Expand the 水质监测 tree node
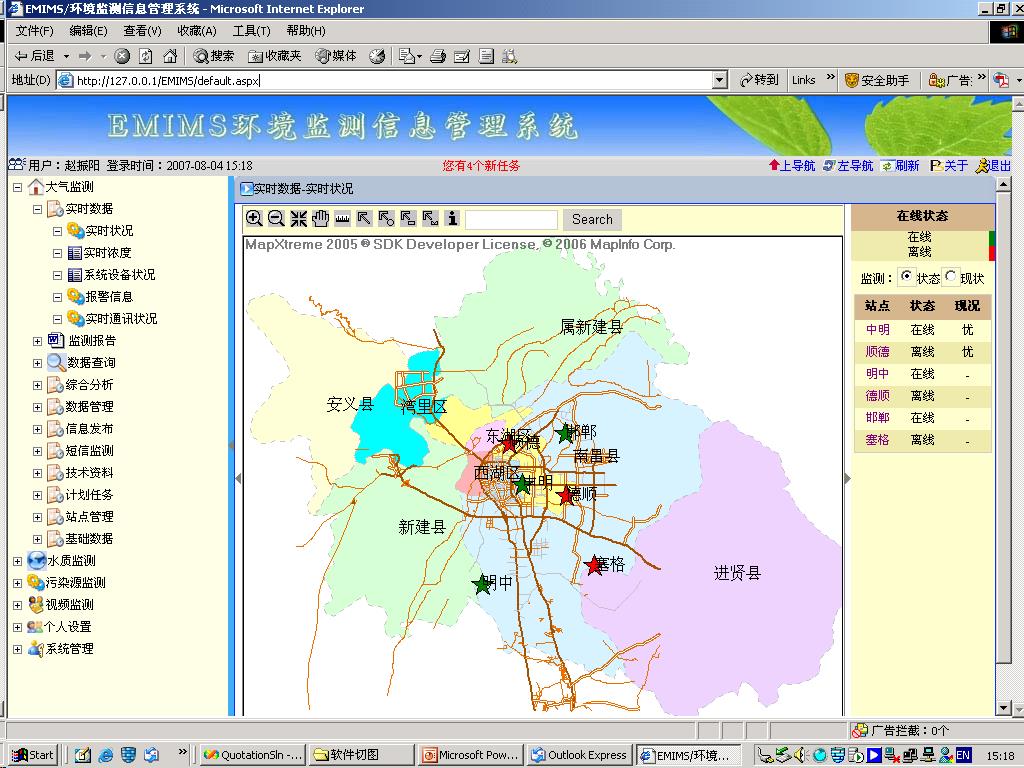The width and height of the screenshot is (1024, 768). click(x=18, y=561)
